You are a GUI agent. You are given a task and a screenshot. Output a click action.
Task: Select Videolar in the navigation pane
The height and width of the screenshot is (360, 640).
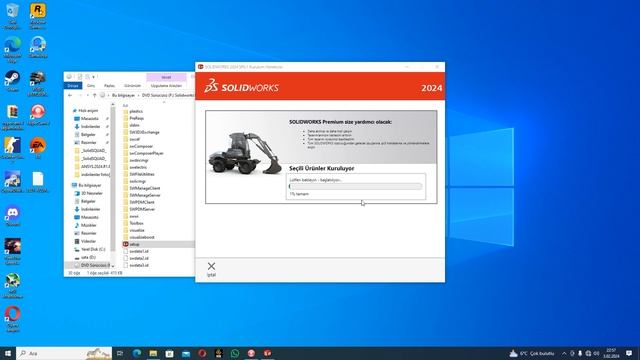(88, 241)
